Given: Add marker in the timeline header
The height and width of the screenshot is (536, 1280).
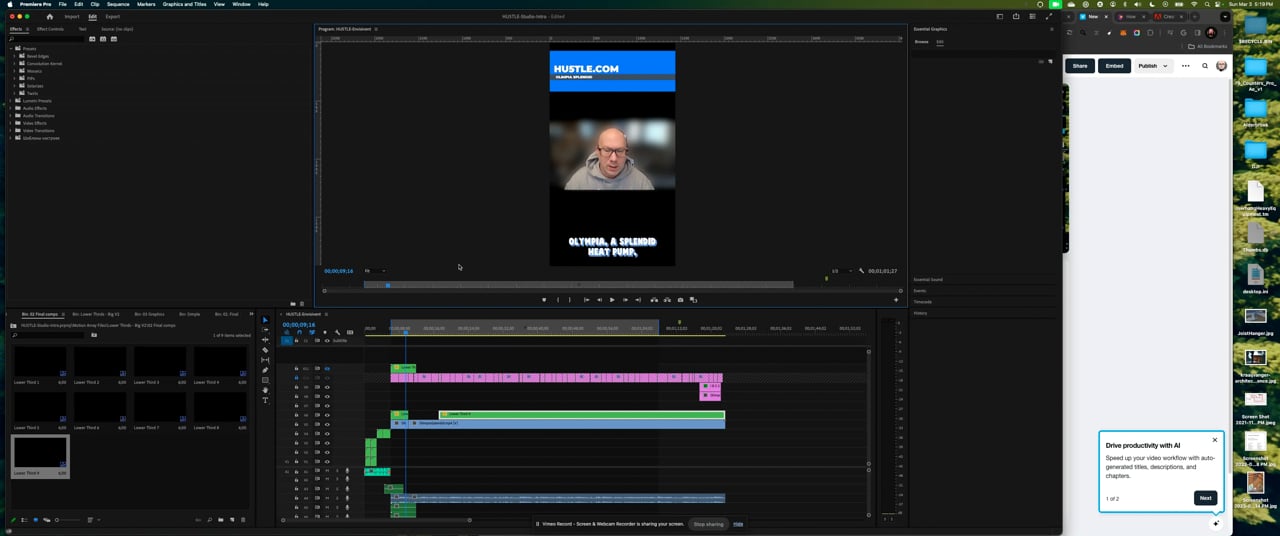Looking at the screenshot, I should tap(325, 332).
